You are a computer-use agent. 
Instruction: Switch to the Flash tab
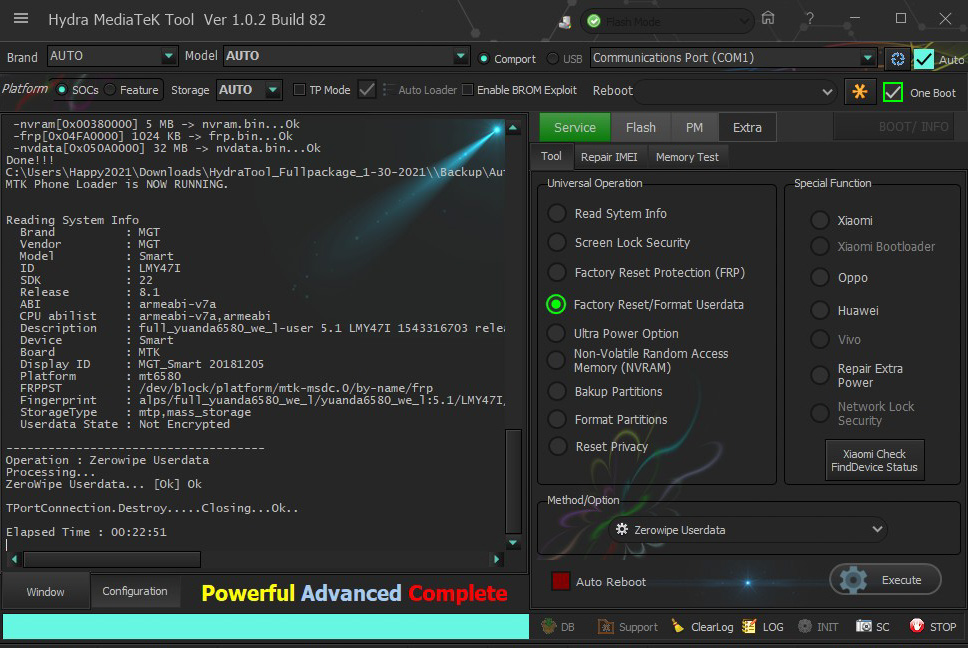click(x=641, y=128)
